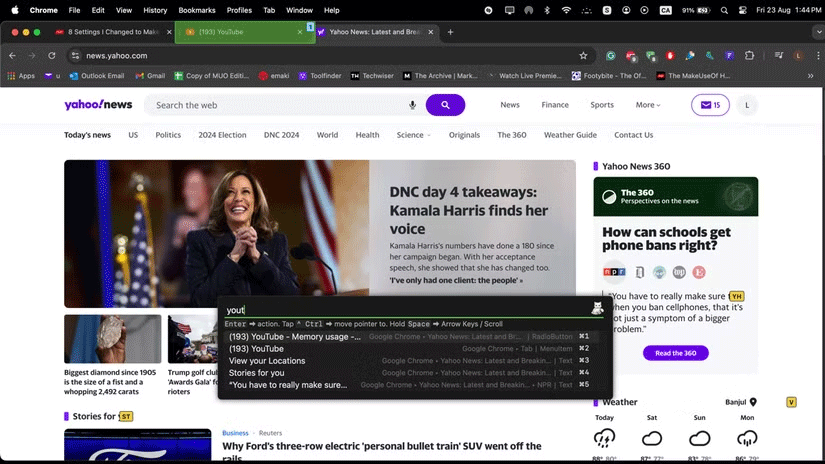825x464 pixels.
Task: Start voice search with microphone icon
Action: point(412,105)
